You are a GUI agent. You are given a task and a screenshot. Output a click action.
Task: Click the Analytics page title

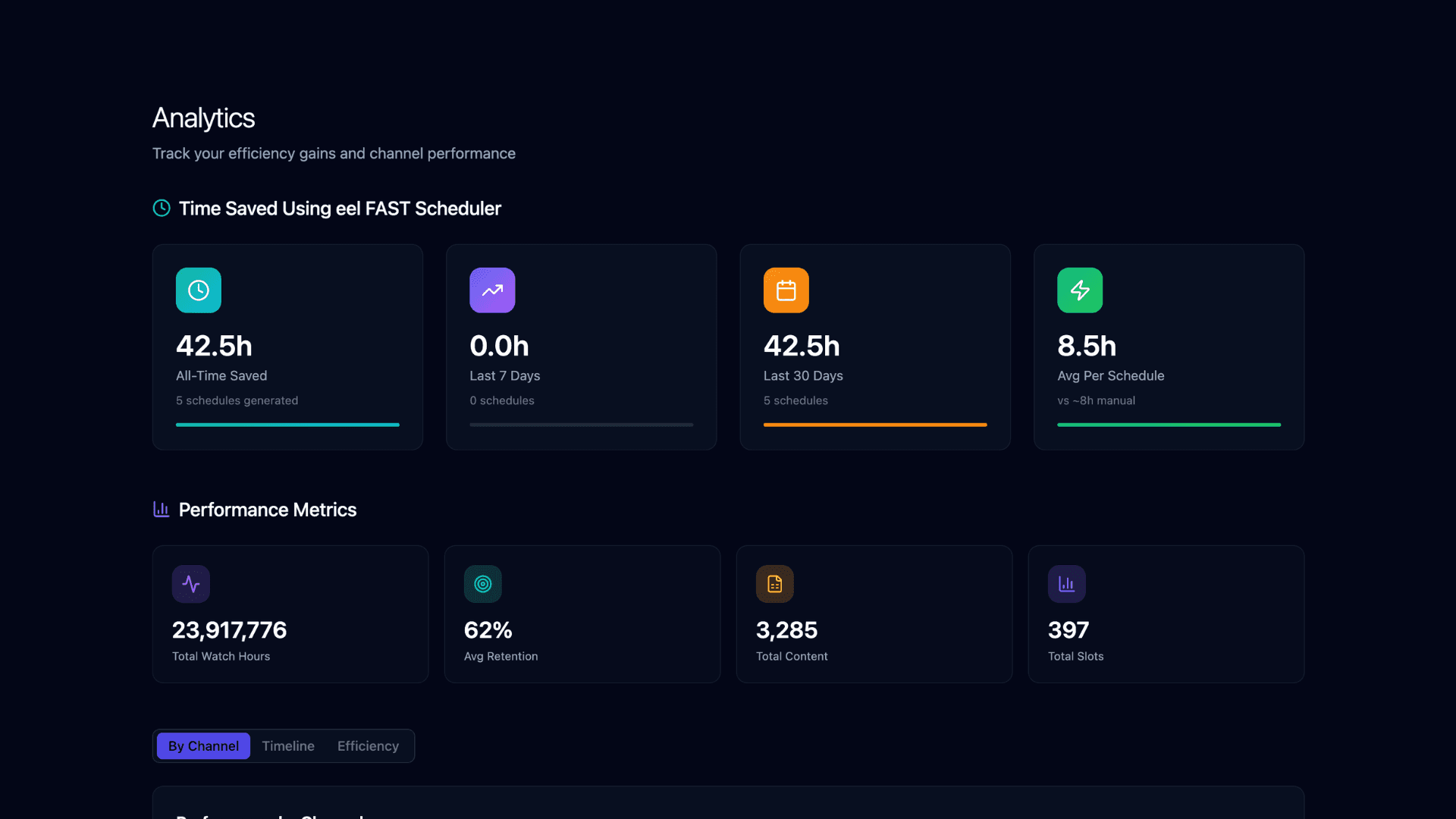203,118
